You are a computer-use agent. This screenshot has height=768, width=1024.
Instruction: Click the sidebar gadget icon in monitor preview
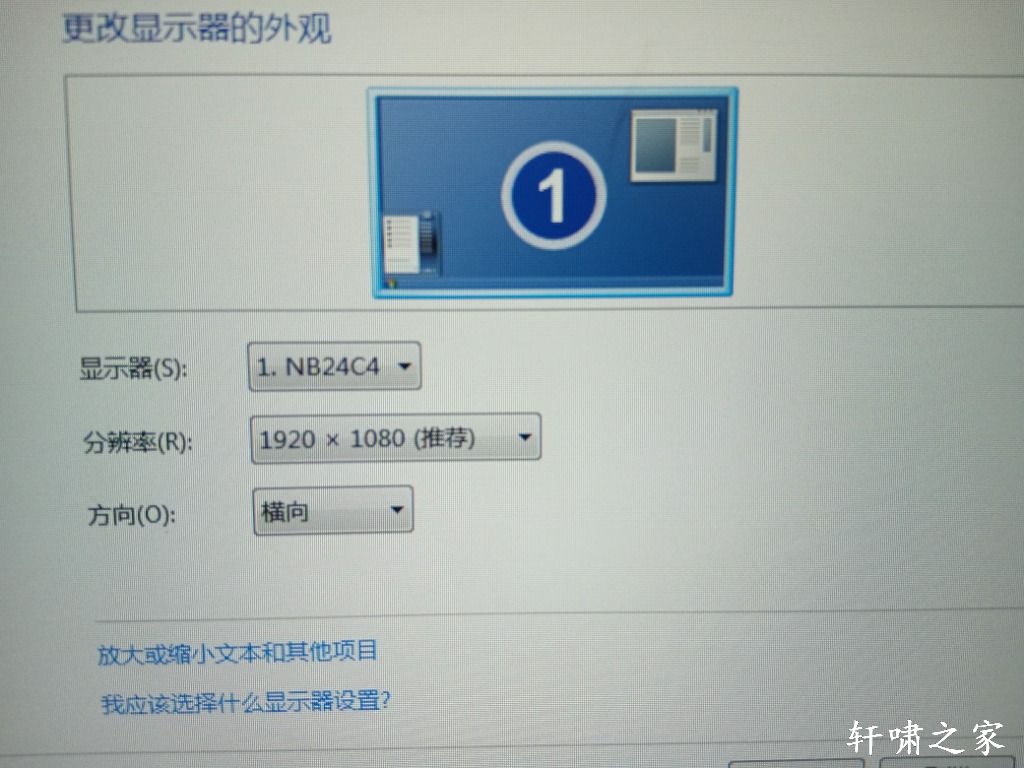[409, 244]
